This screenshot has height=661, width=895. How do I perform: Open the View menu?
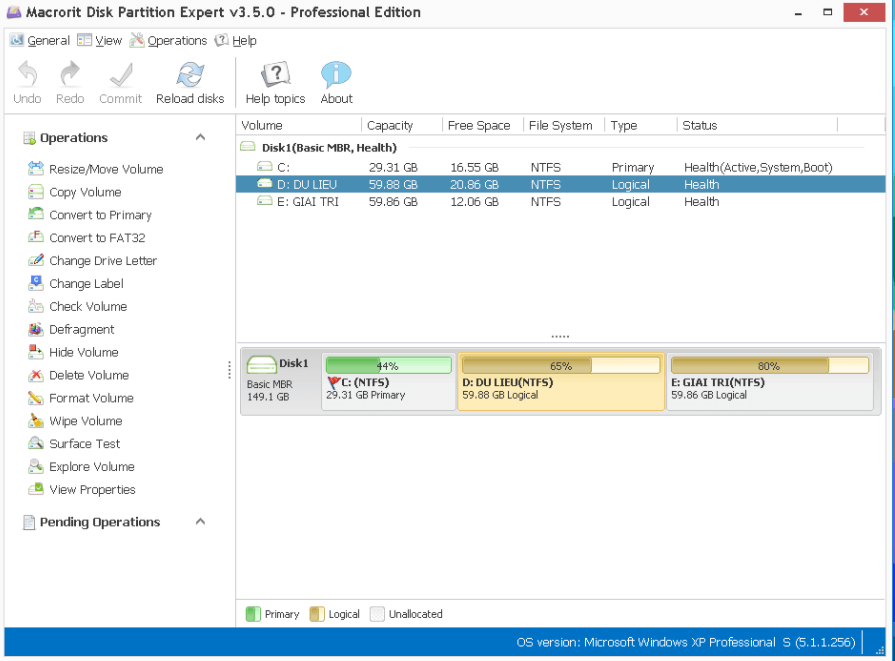[x=100, y=41]
